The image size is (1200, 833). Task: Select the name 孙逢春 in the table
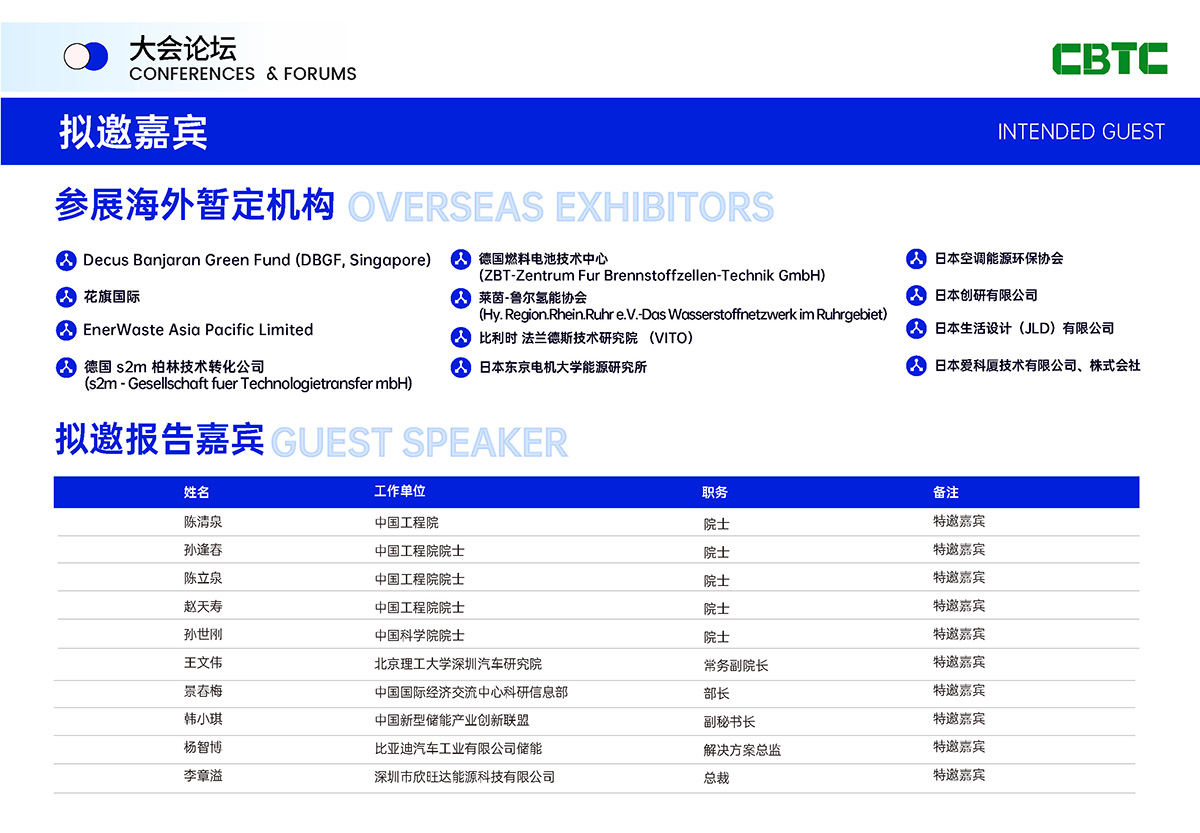point(203,550)
